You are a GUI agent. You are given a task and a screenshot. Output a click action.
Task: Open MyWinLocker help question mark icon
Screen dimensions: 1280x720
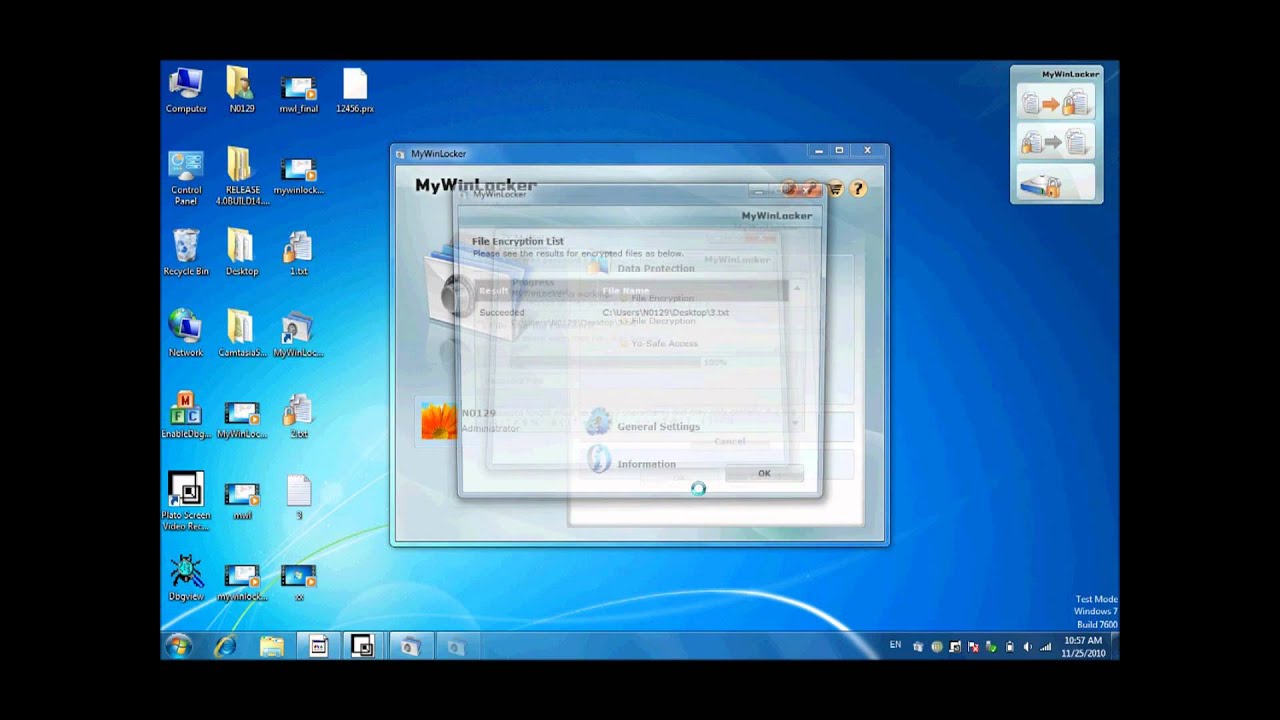[857, 188]
